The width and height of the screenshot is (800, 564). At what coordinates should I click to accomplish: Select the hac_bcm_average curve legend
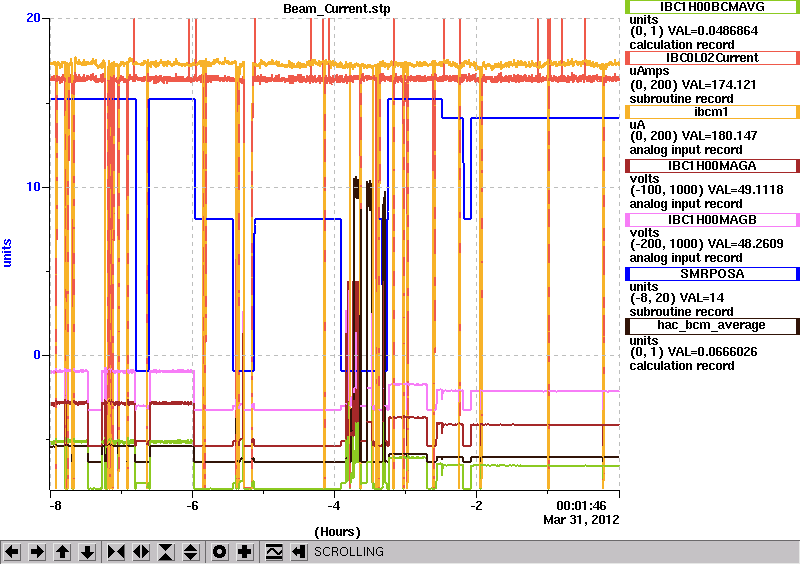pyautogui.click(x=712, y=326)
